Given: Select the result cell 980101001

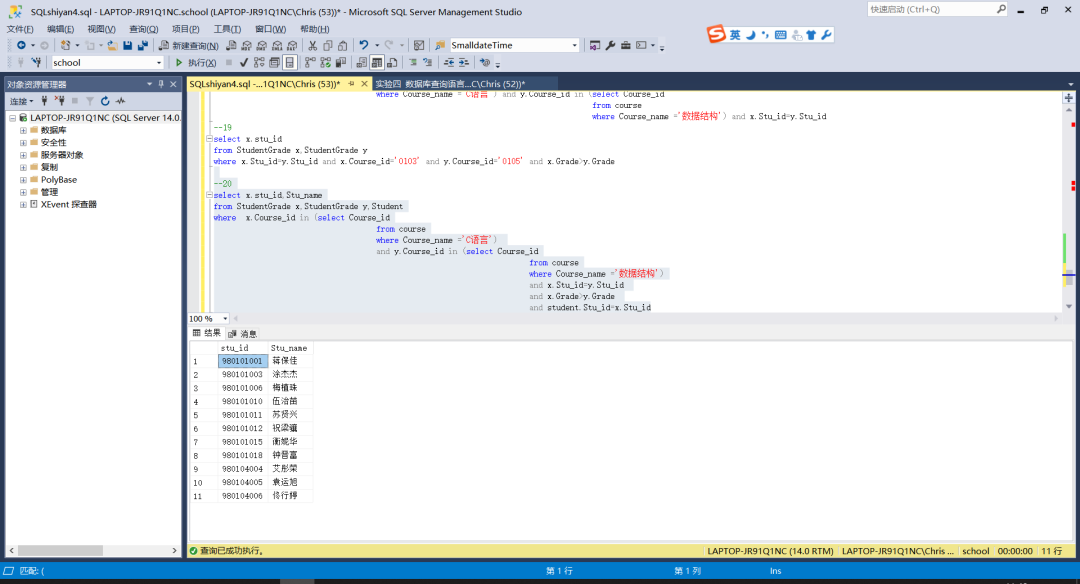Looking at the screenshot, I should (x=242, y=361).
